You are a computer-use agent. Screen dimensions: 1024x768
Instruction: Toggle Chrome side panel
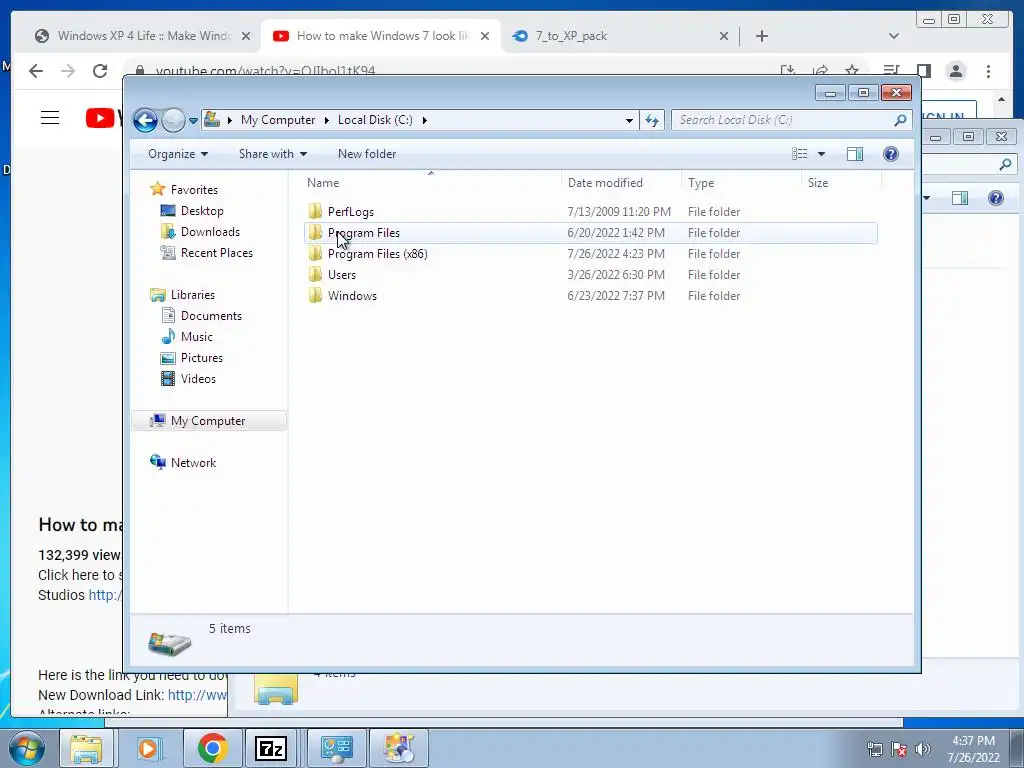click(x=923, y=71)
